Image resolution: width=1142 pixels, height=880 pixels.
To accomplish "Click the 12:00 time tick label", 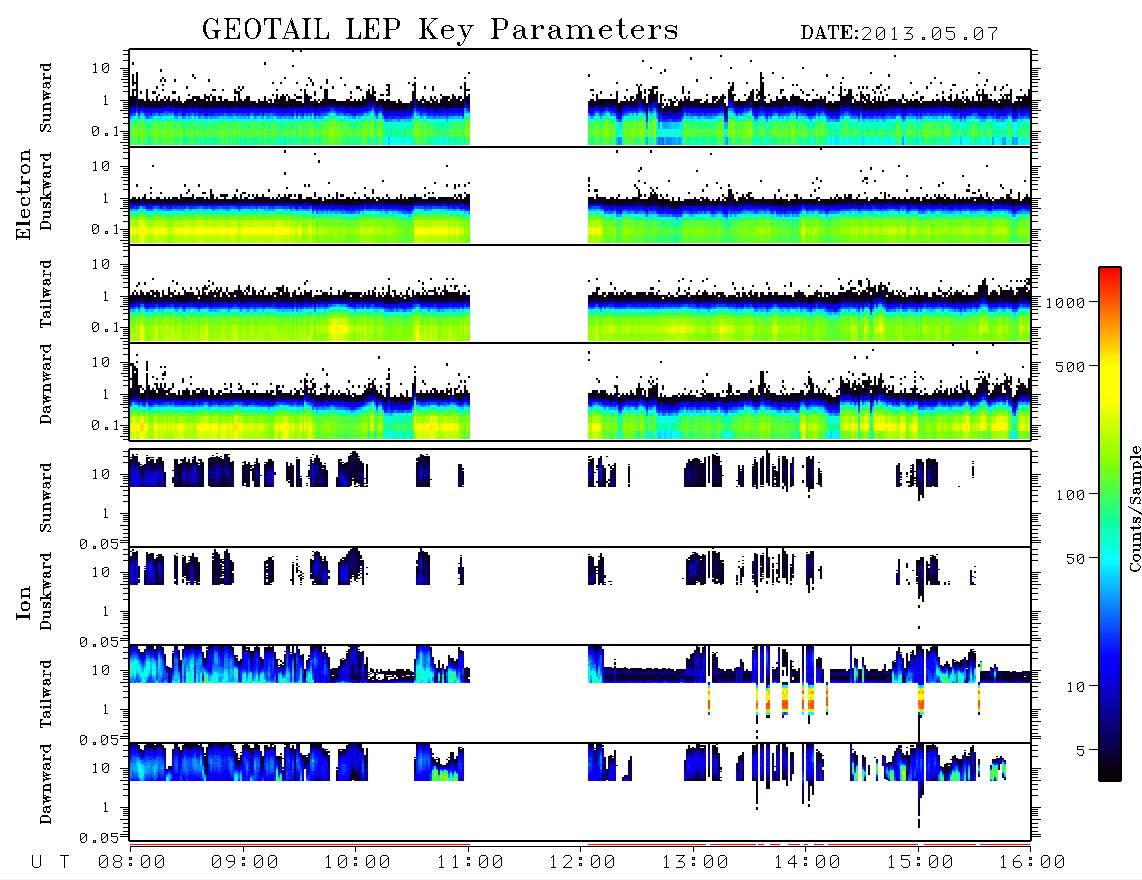I will 582,863.
